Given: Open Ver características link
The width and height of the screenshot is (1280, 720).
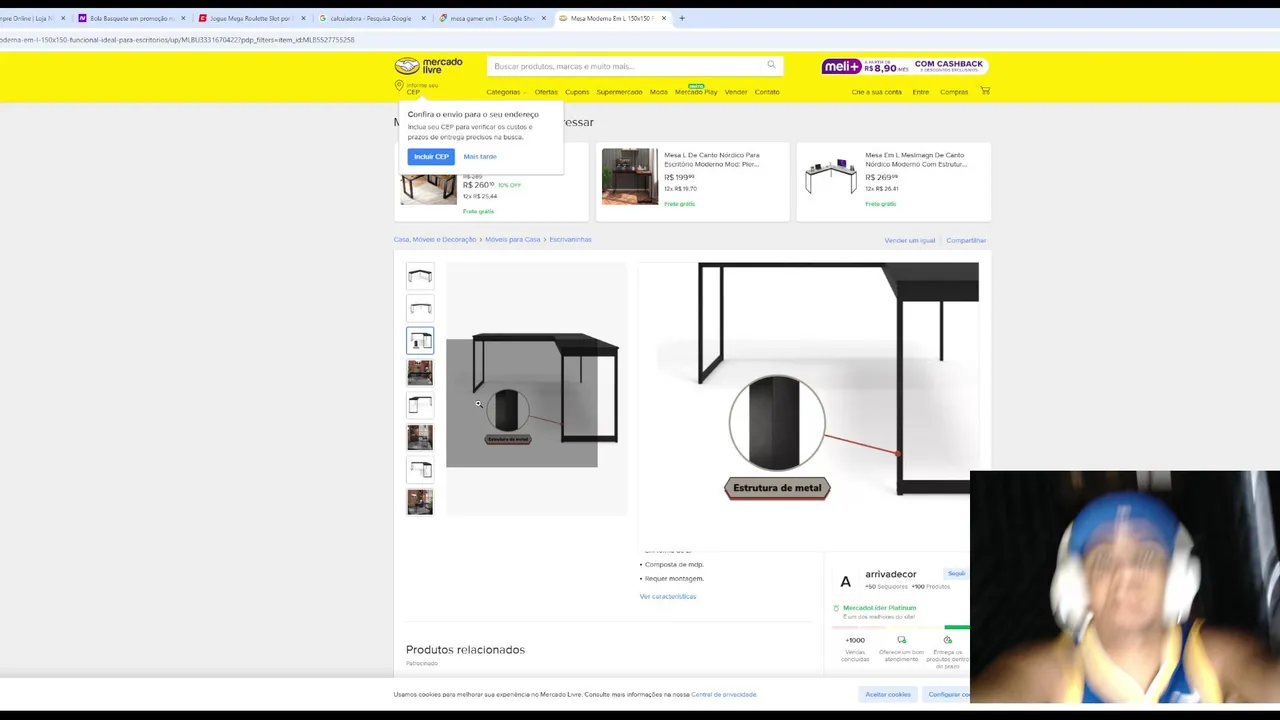Looking at the screenshot, I should pyautogui.click(x=668, y=597).
